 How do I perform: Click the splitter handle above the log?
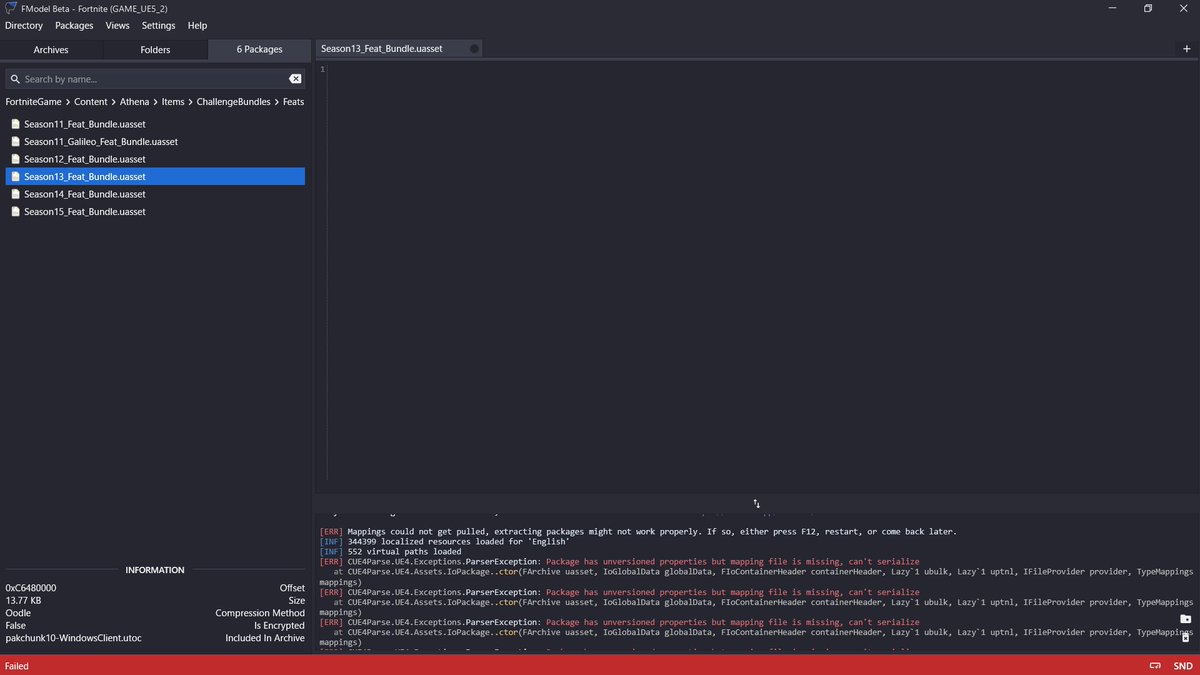tap(757, 504)
